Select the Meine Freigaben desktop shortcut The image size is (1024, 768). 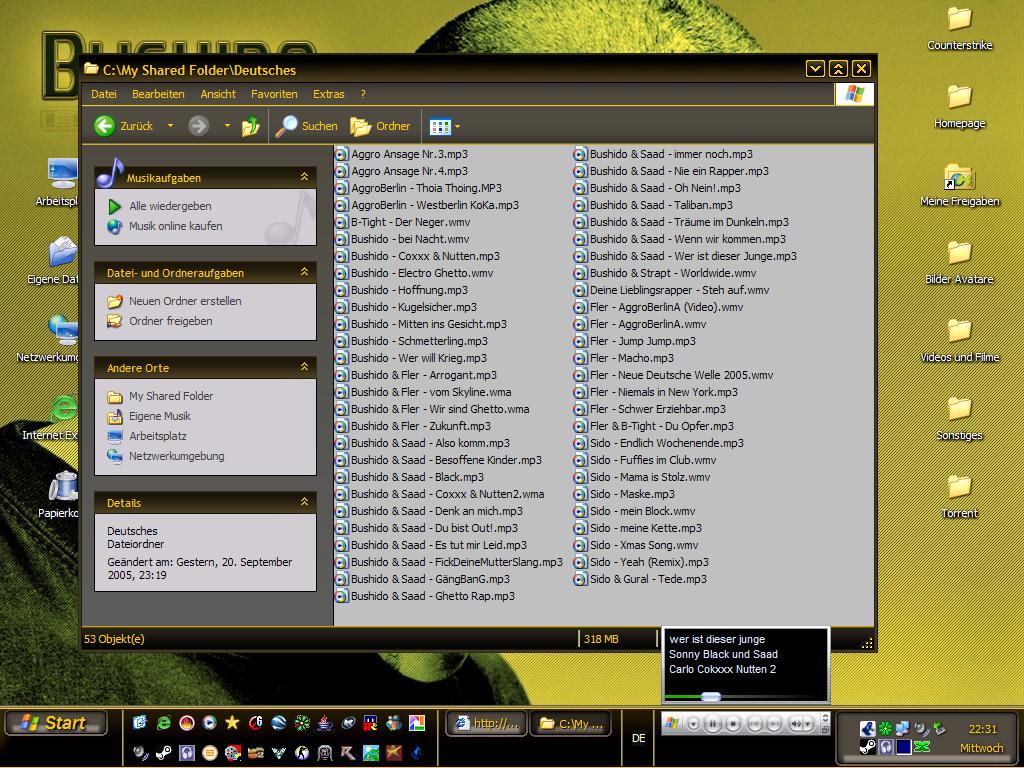959,176
